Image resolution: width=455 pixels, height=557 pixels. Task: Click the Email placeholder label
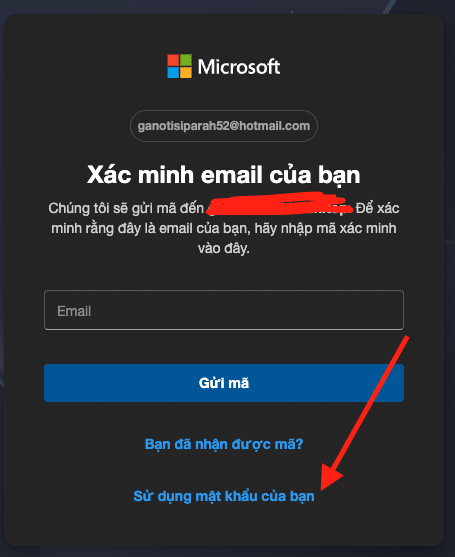[74, 311]
